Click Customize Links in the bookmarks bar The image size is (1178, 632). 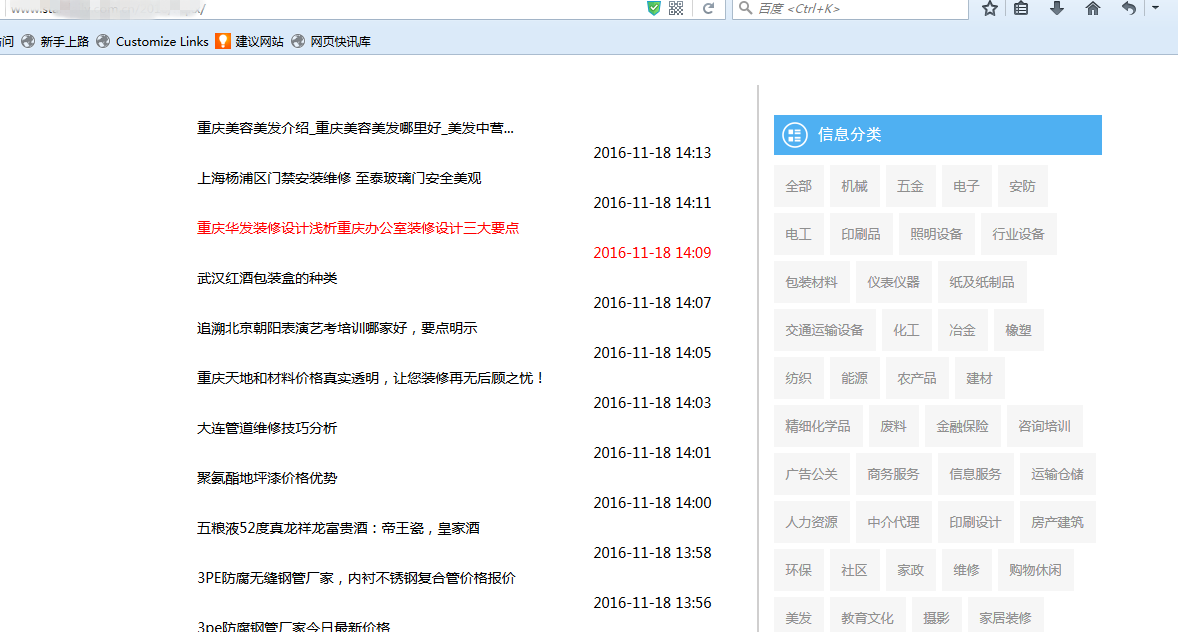click(x=162, y=42)
